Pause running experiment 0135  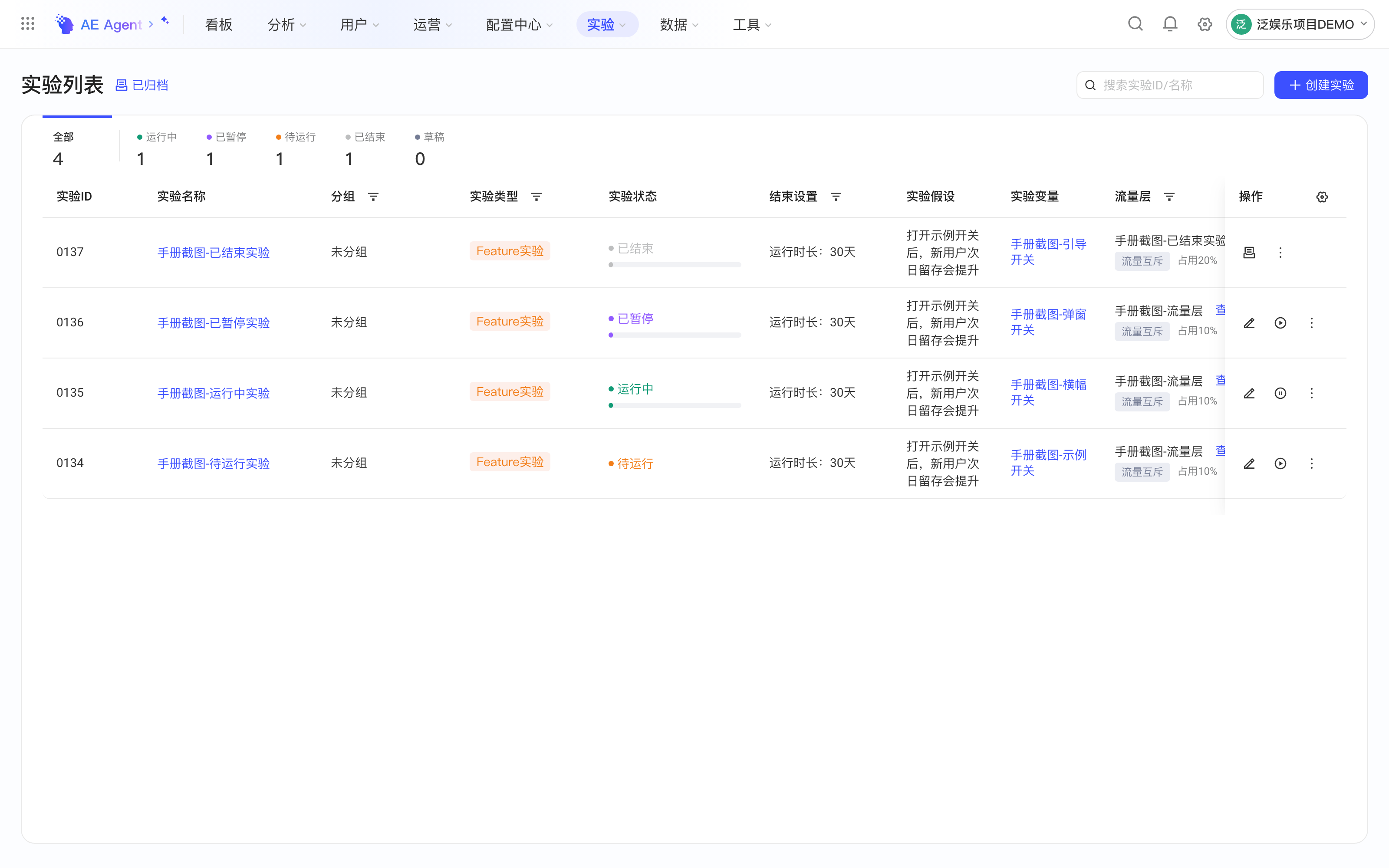[x=1280, y=393]
